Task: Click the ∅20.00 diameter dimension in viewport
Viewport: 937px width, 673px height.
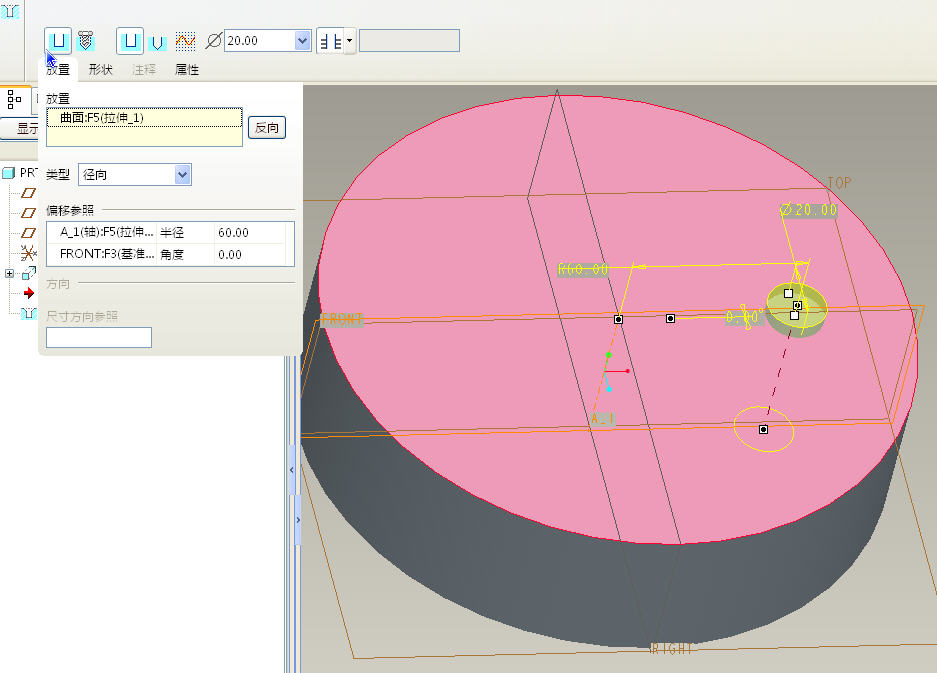Action: tap(809, 210)
